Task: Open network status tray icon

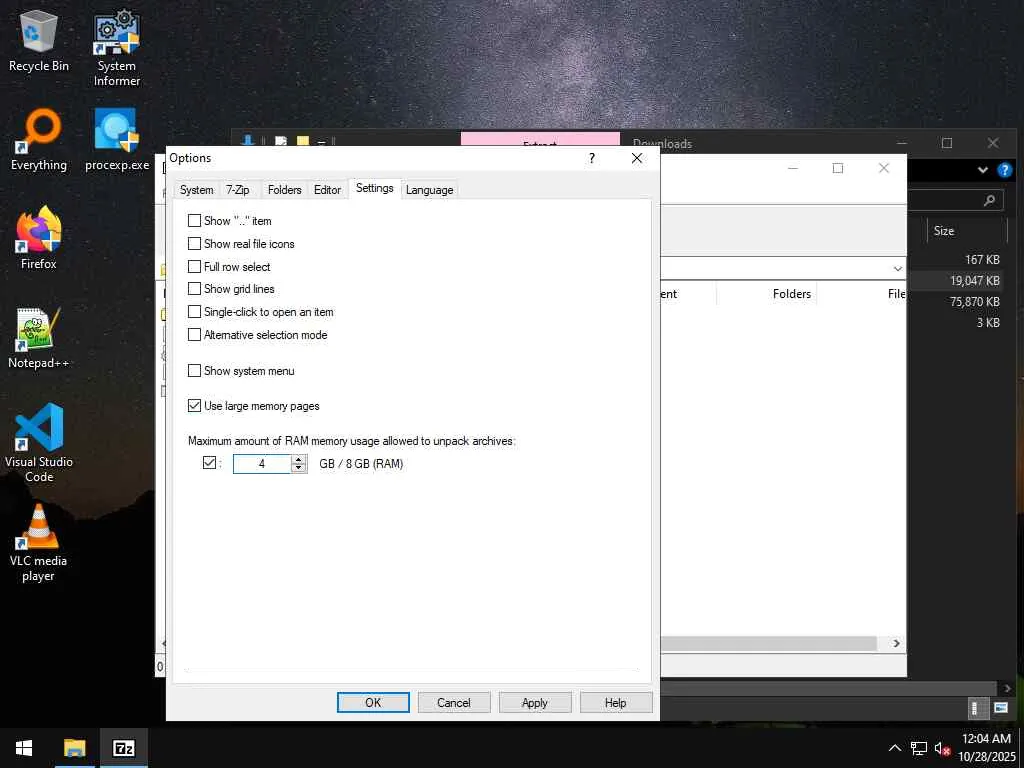Action: coord(919,748)
